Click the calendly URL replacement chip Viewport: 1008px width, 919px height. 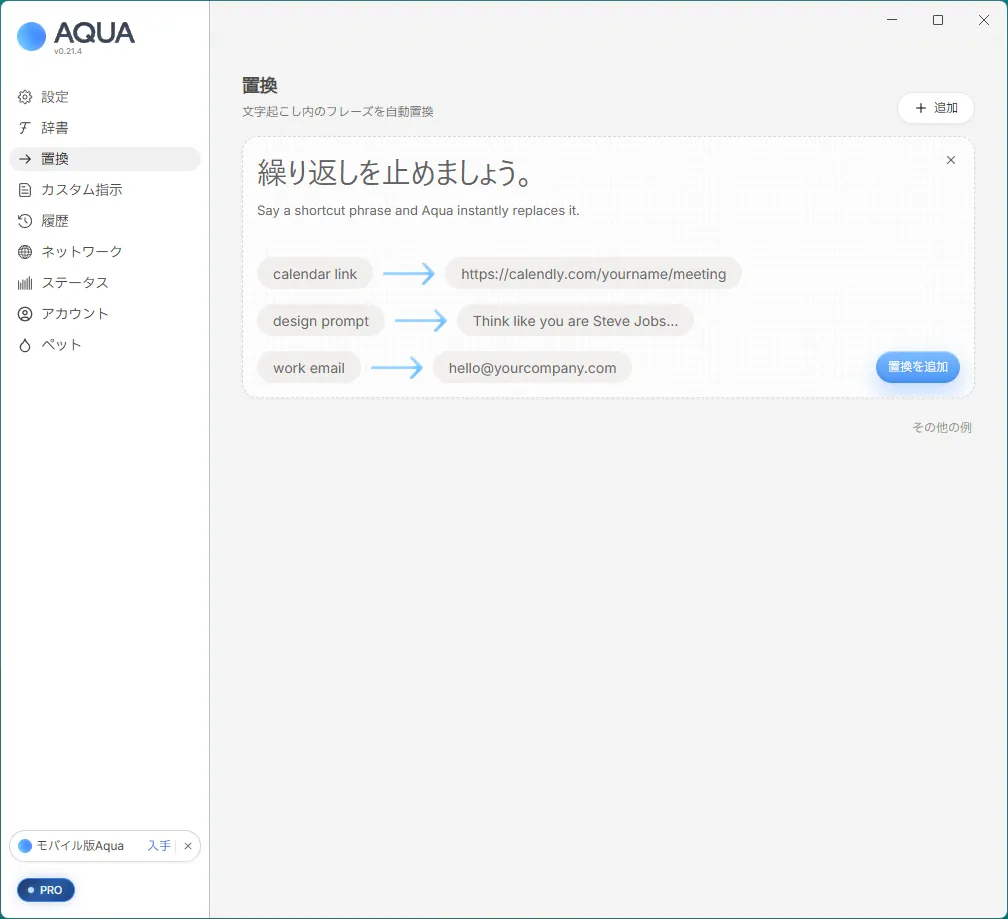pyautogui.click(x=593, y=274)
